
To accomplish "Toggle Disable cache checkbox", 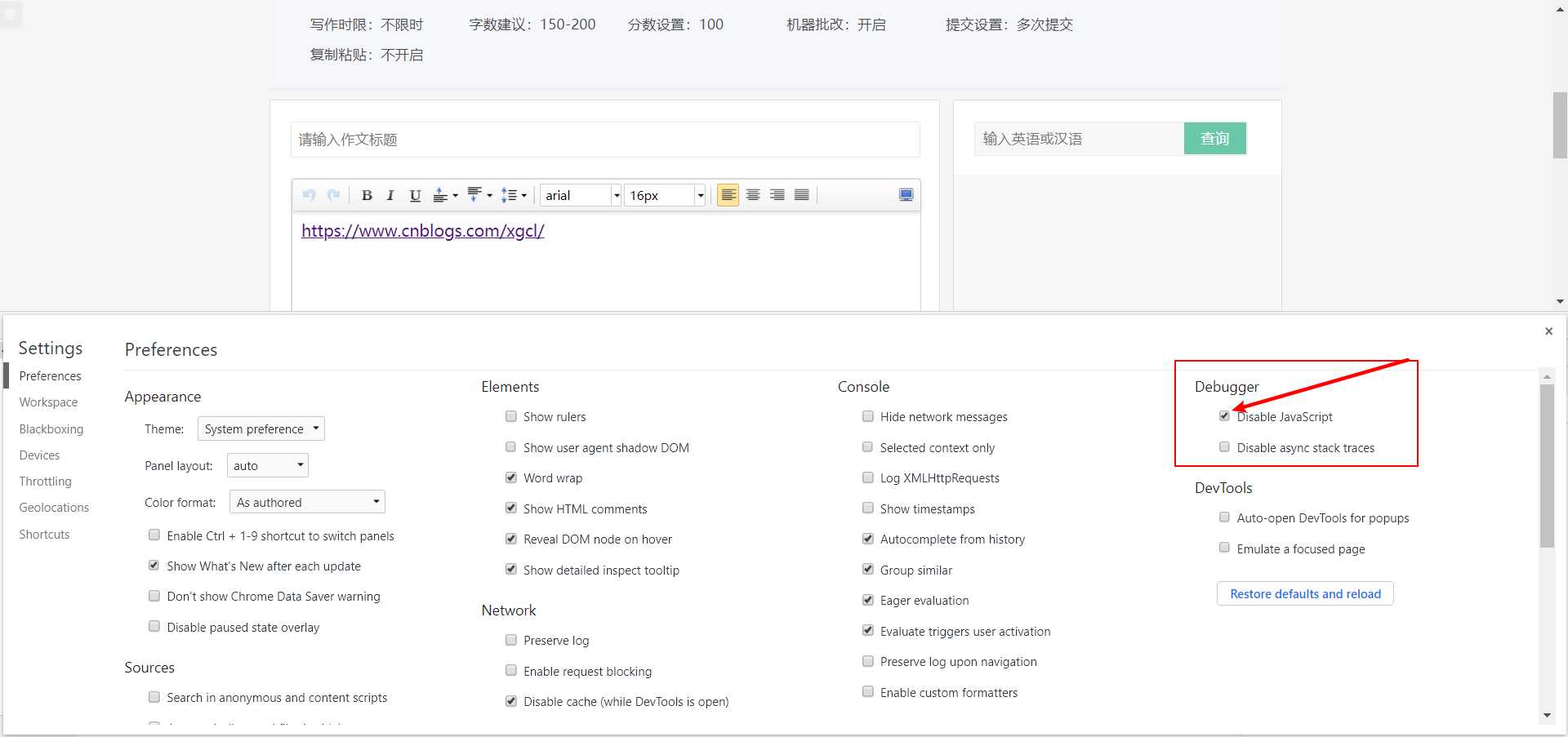I will click(x=510, y=701).
